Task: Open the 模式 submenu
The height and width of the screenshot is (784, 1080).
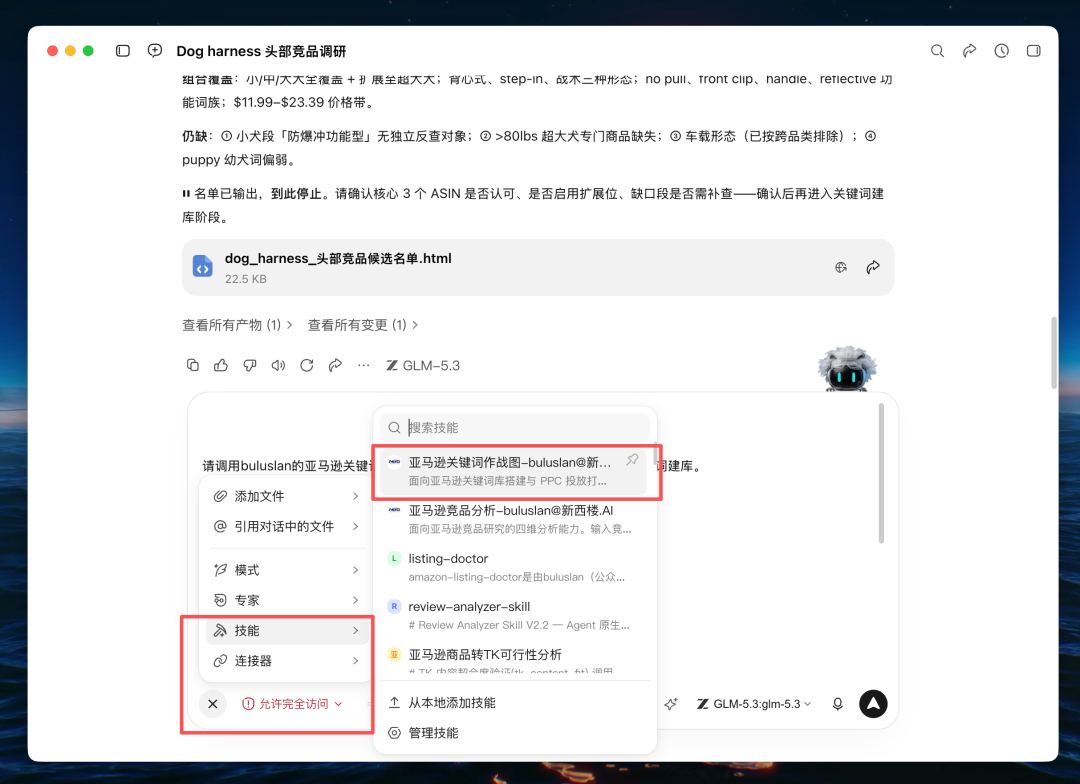Action: (x=286, y=570)
